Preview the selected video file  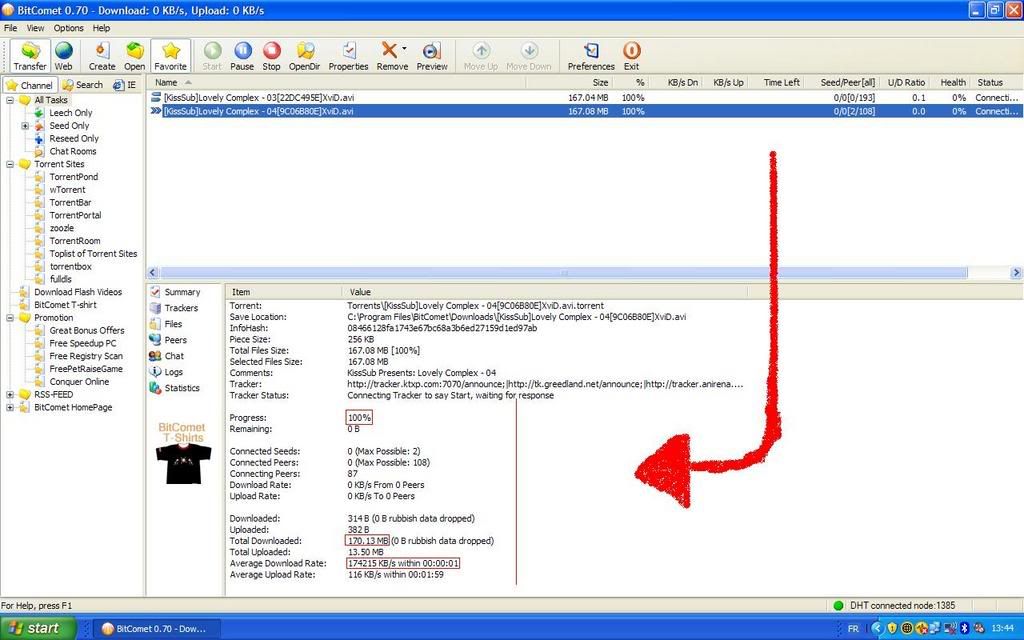432,56
